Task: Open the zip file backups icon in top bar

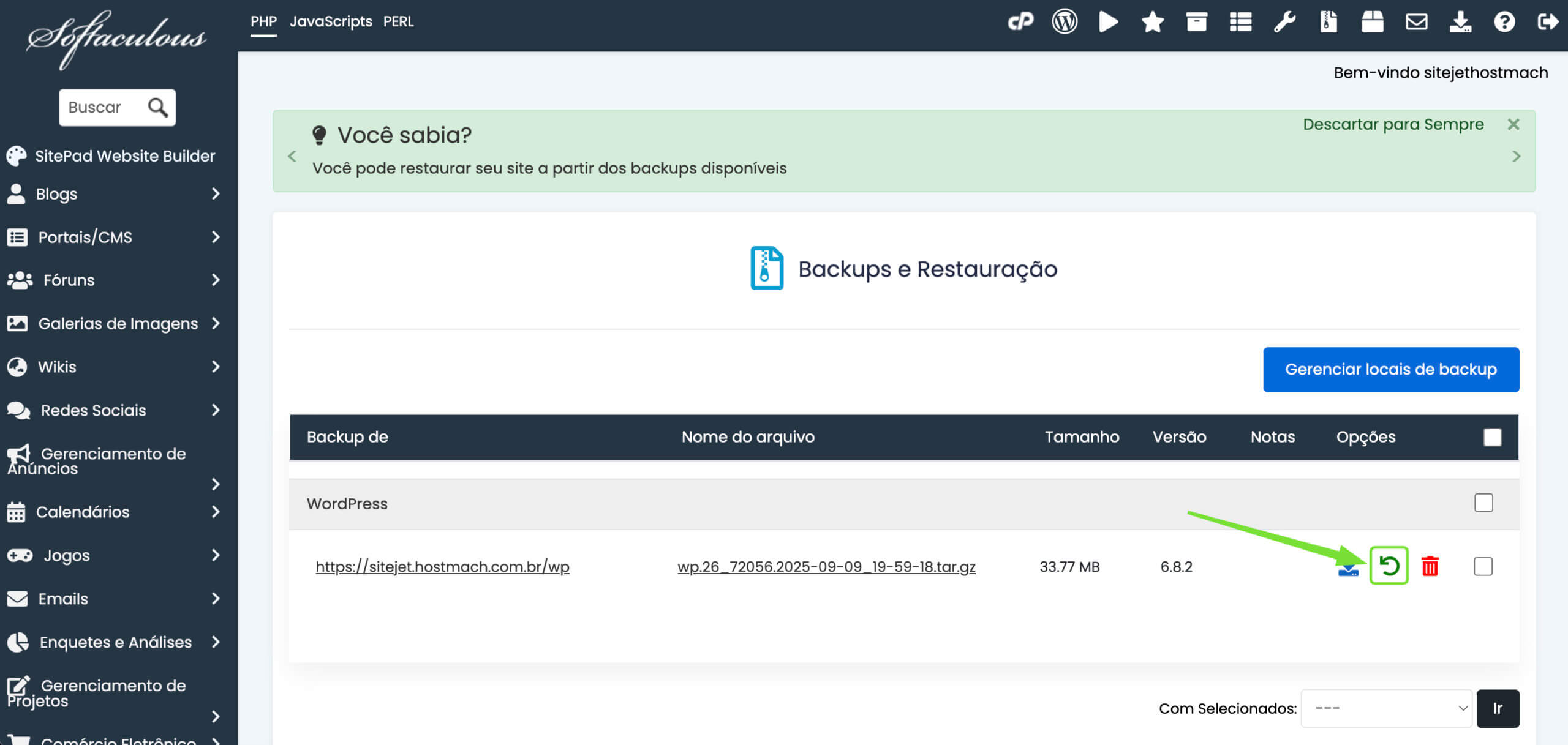Action: (1329, 22)
